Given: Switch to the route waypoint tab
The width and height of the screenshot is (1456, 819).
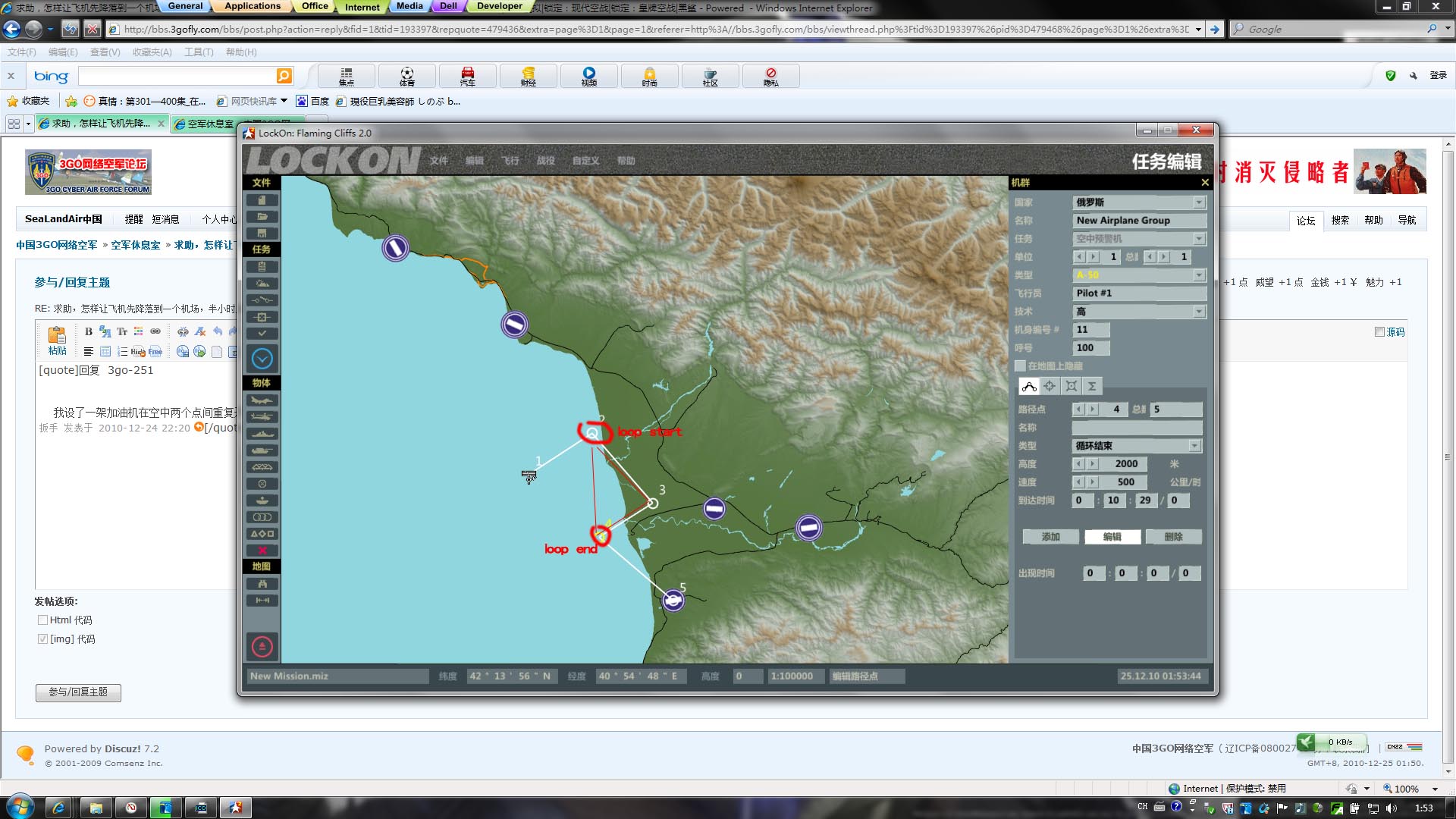Looking at the screenshot, I should click(x=1029, y=386).
